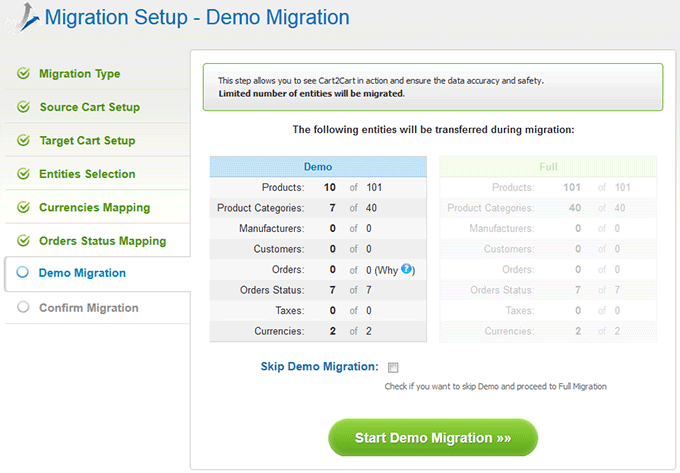Click the Demo Orders row label
Screen dimensions: 680x473
point(288,270)
